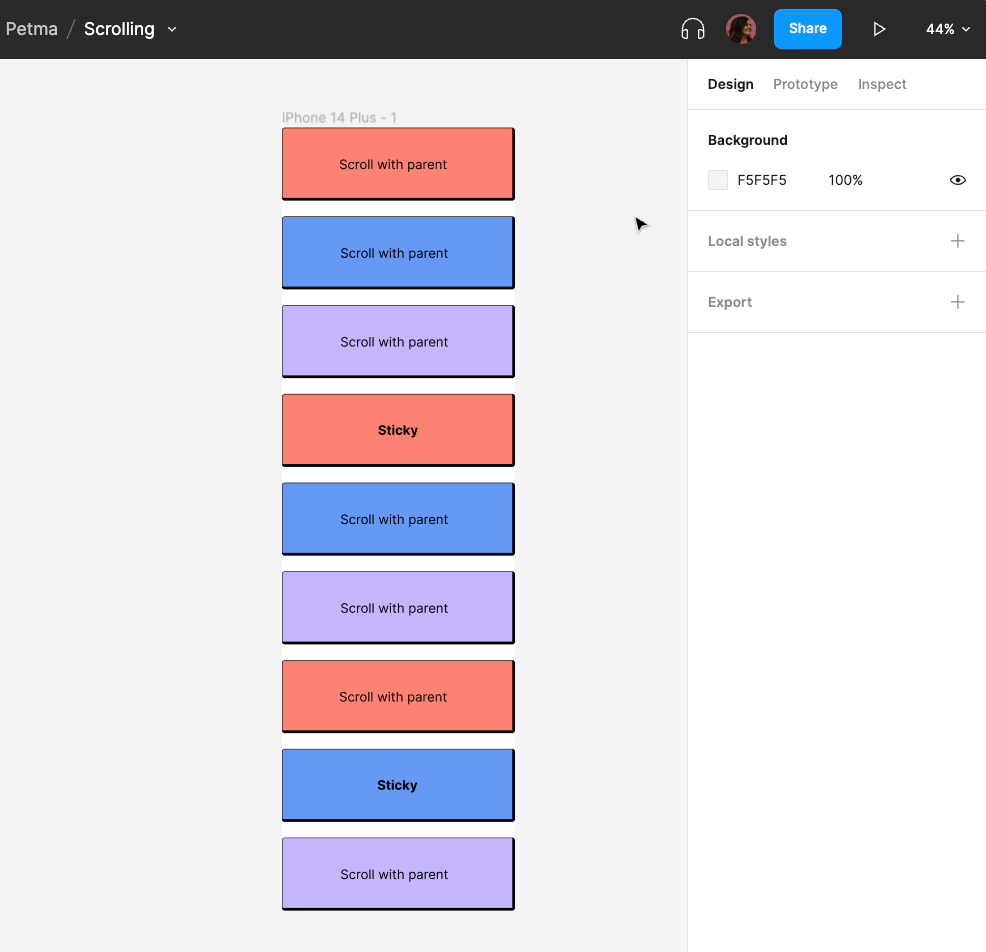Open the Petma project link

pyautogui.click(x=31, y=29)
